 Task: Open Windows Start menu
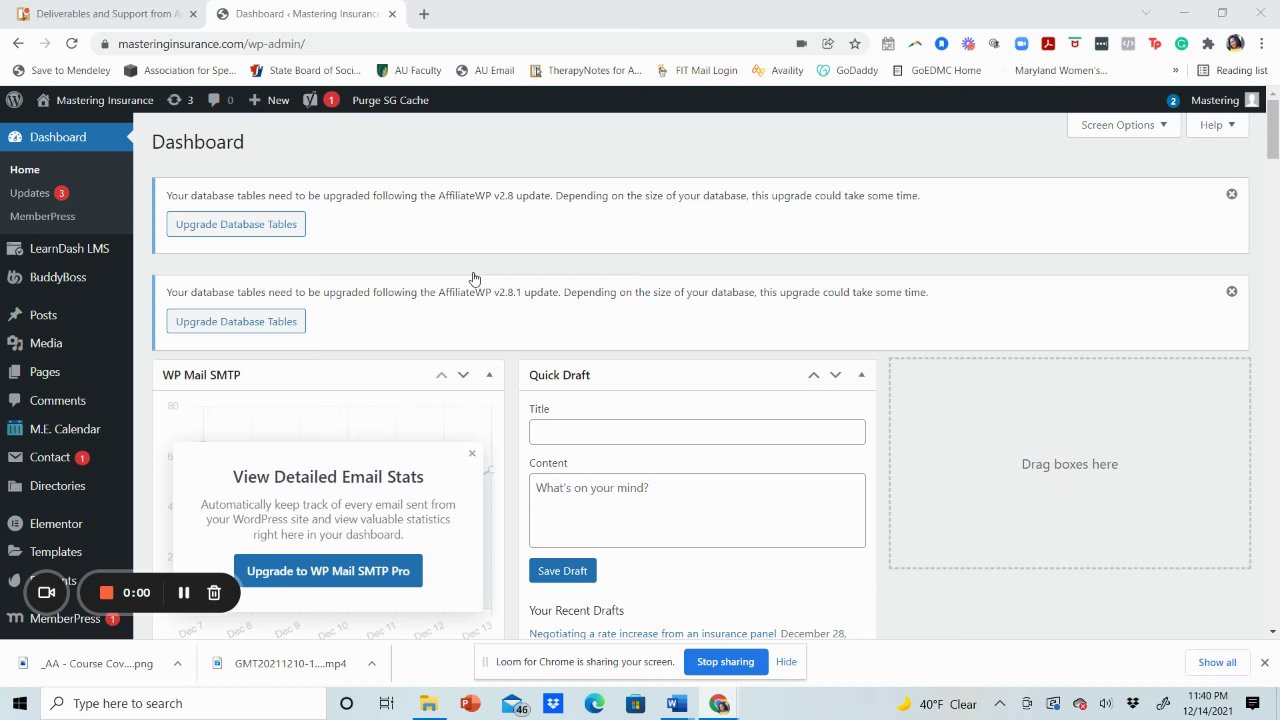20,703
